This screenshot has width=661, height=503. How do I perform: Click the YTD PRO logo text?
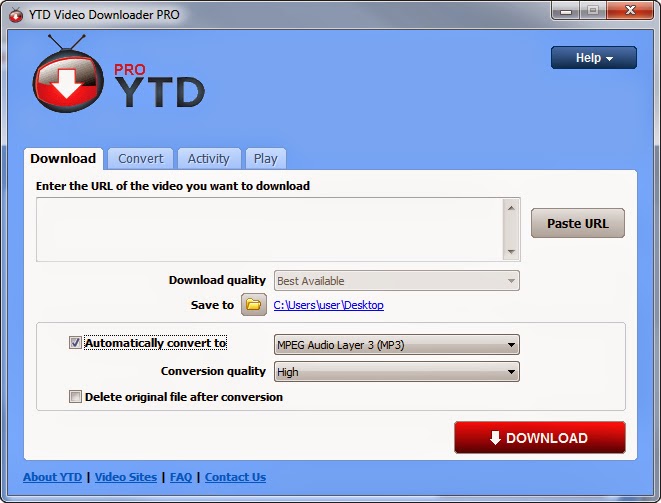click(x=159, y=86)
